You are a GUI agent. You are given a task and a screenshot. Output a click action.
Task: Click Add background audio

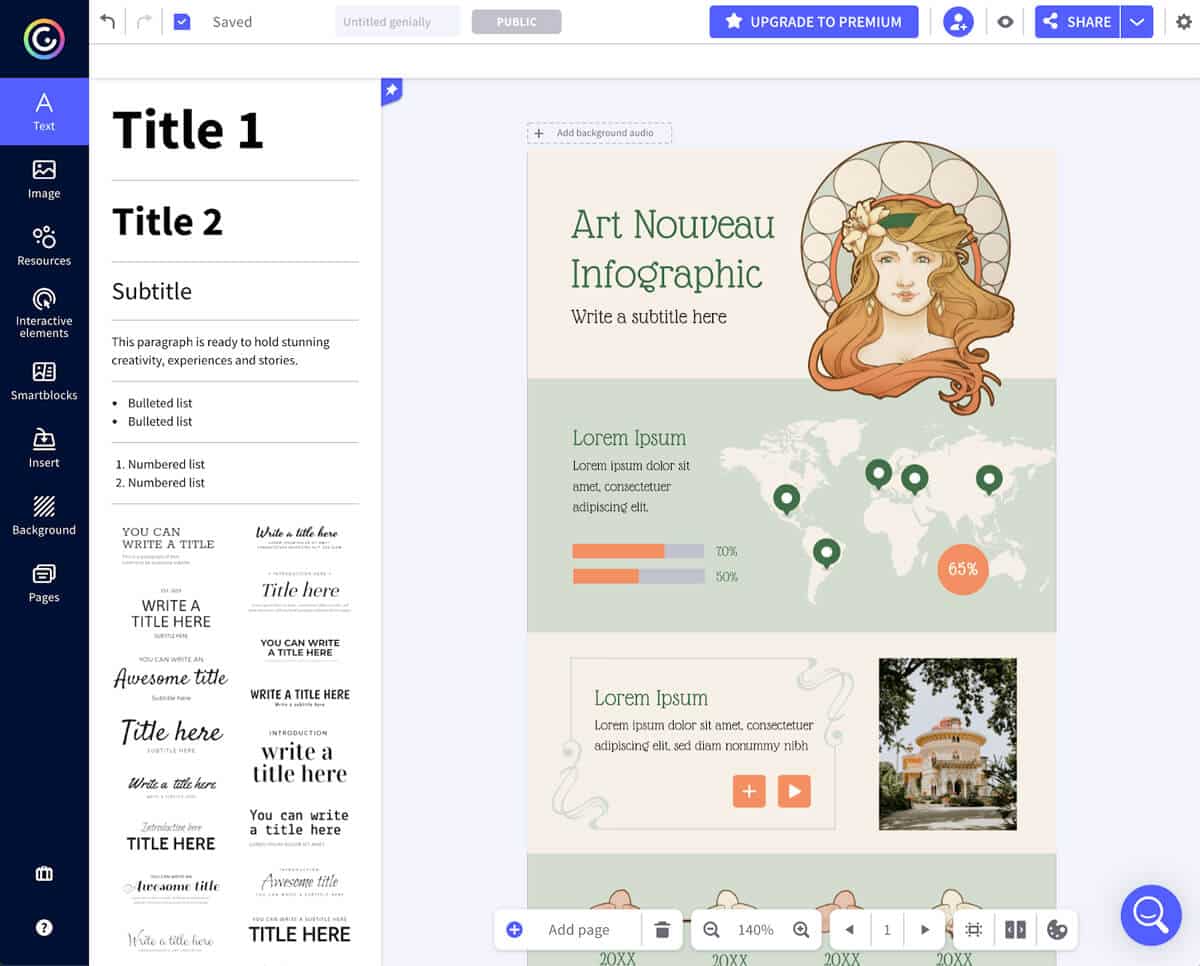[x=599, y=133]
